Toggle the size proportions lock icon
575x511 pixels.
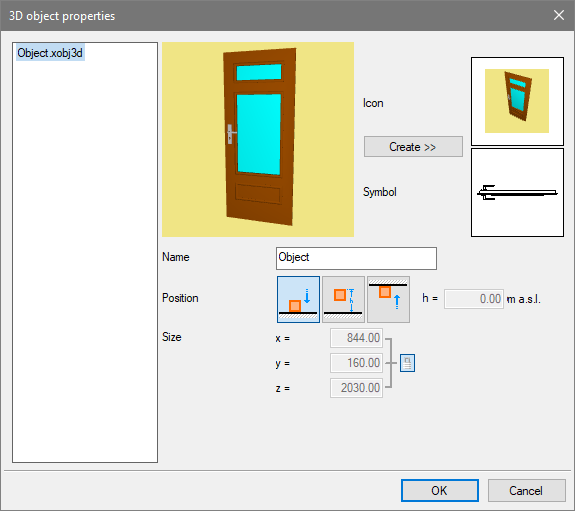pos(407,363)
